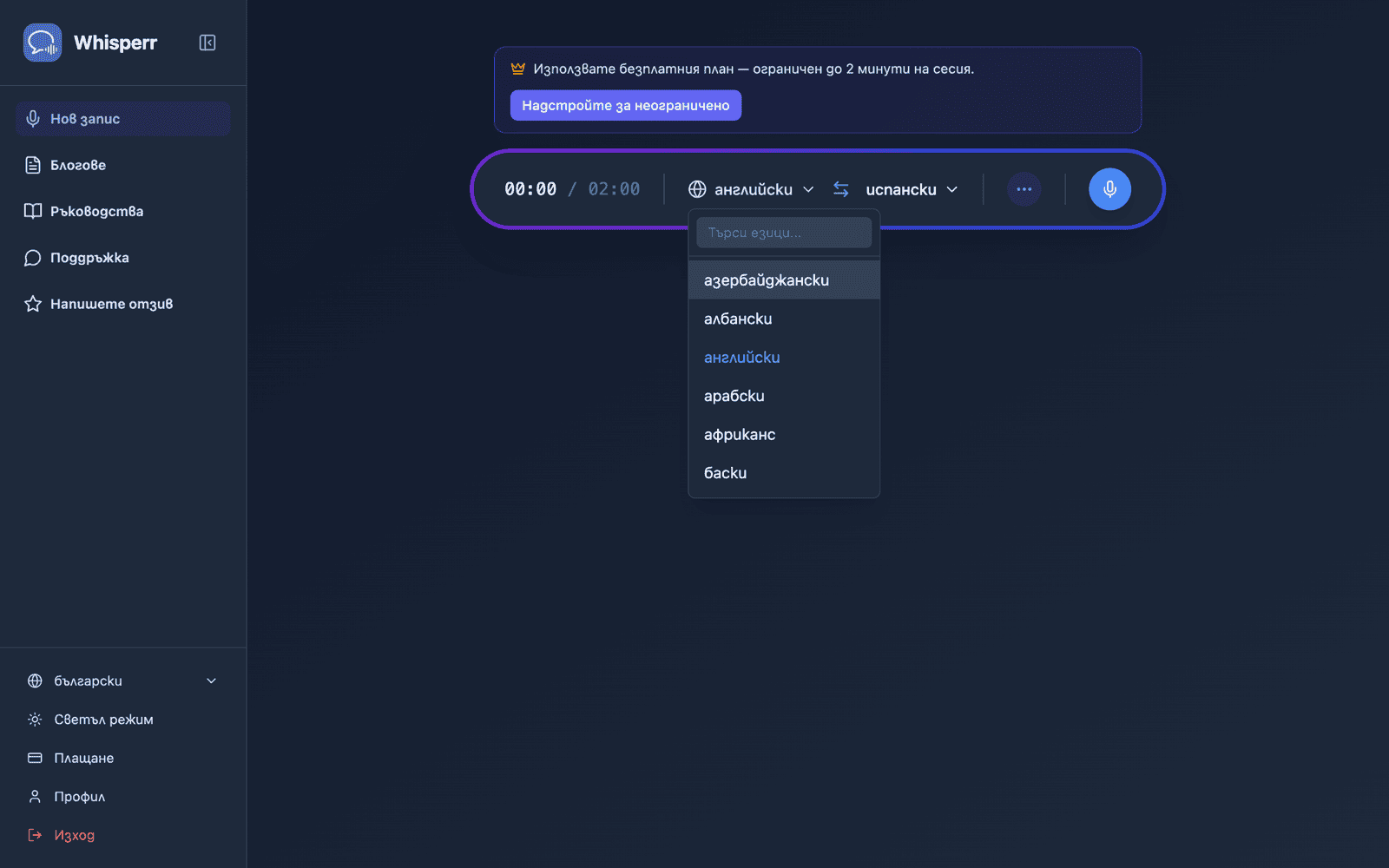Image resolution: width=1389 pixels, height=868 pixels.
Task: Click the logout arrow icon beside Изход
Action: pos(35,835)
